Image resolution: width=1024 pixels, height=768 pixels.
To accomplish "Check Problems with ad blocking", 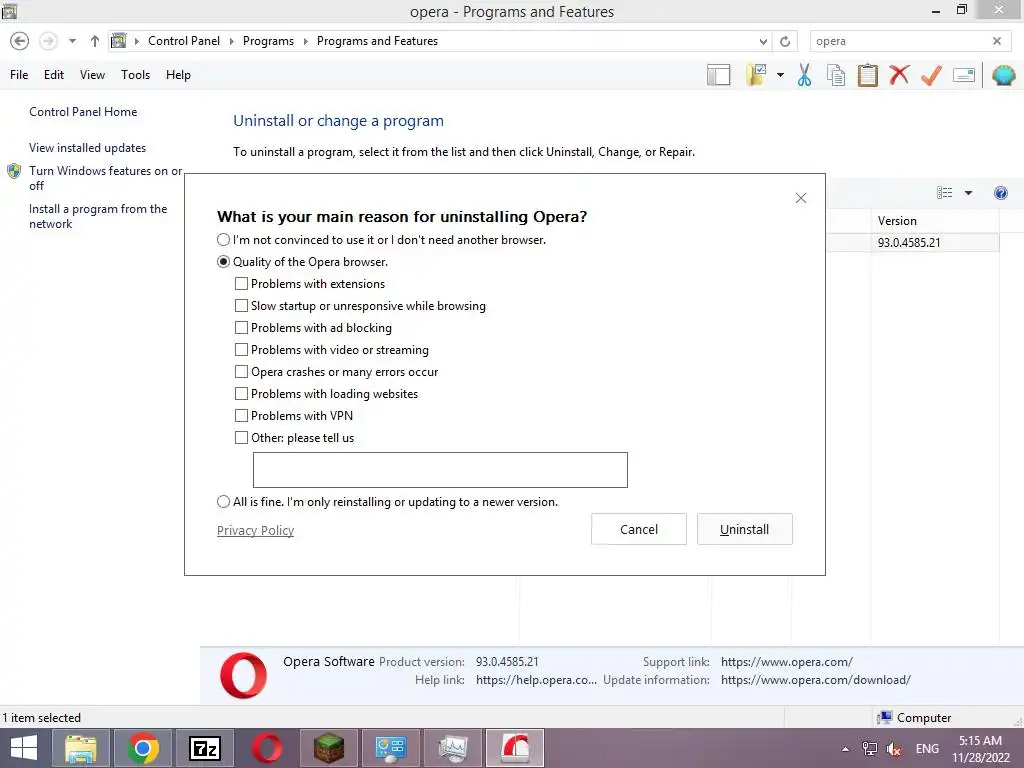I will pyautogui.click(x=241, y=328).
